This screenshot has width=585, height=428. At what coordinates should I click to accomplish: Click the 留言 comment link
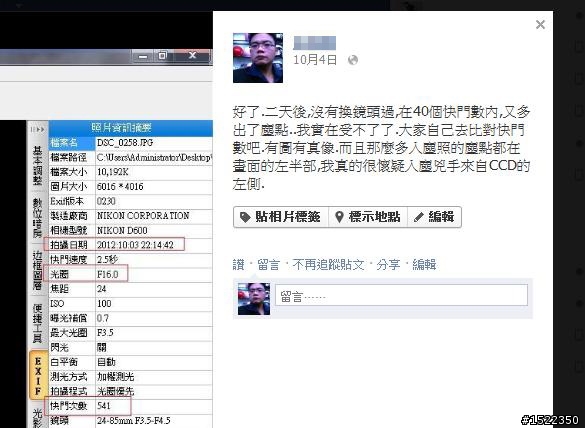tap(268, 265)
